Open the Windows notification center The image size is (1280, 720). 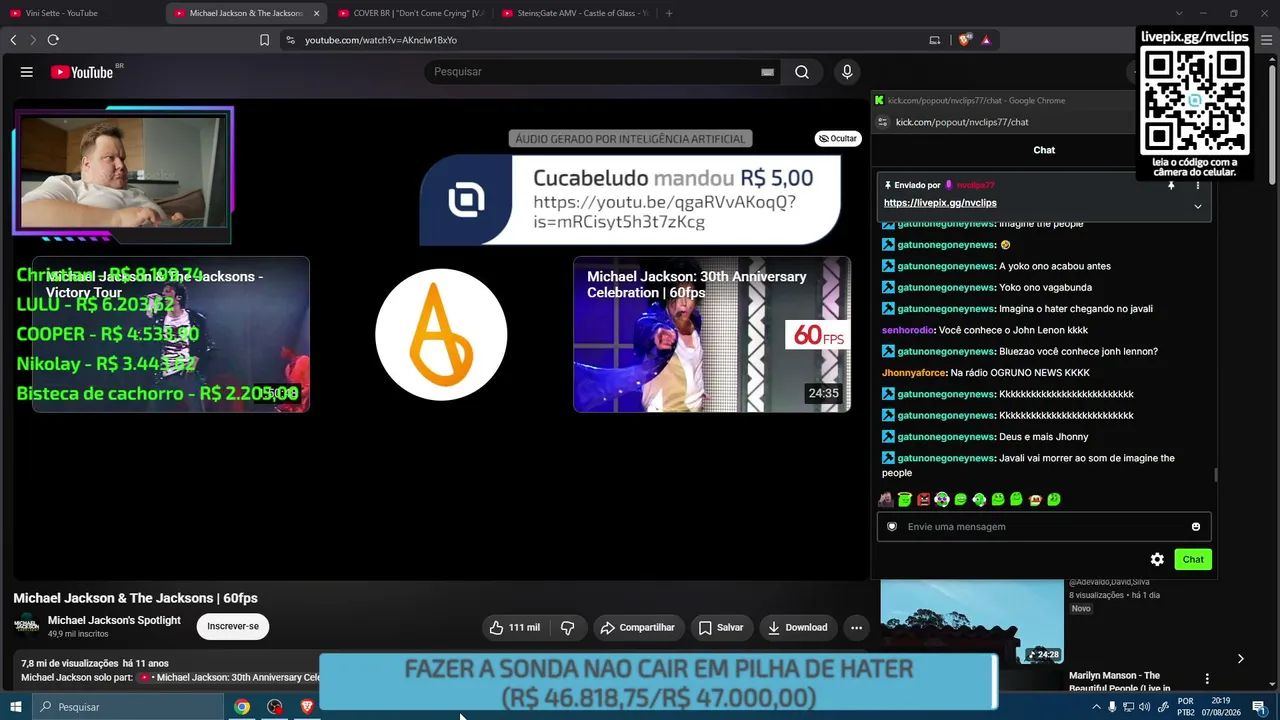[x=1258, y=707]
